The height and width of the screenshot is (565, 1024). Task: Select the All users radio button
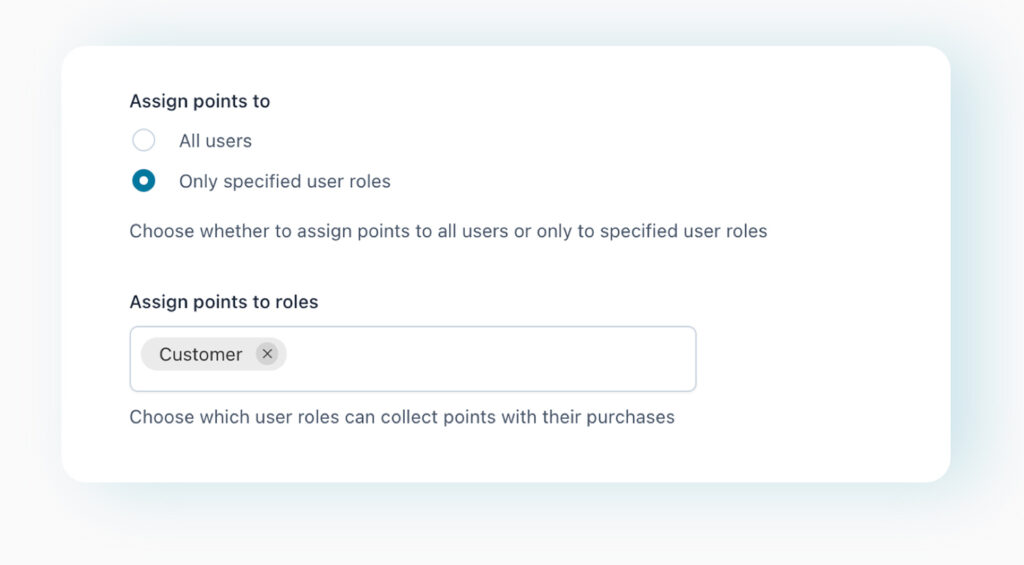[x=144, y=141]
